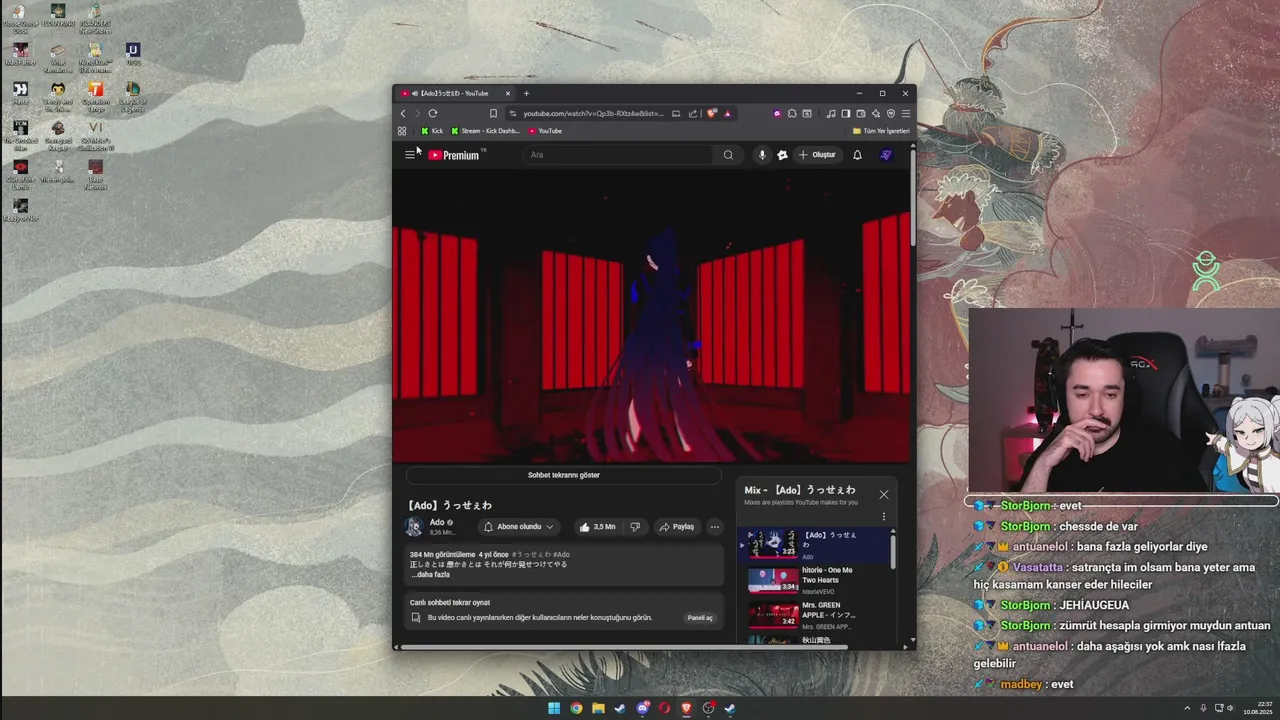This screenshot has height=720, width=1280.
Task: Expand the description with ...daha fazla
Action: 430,575
